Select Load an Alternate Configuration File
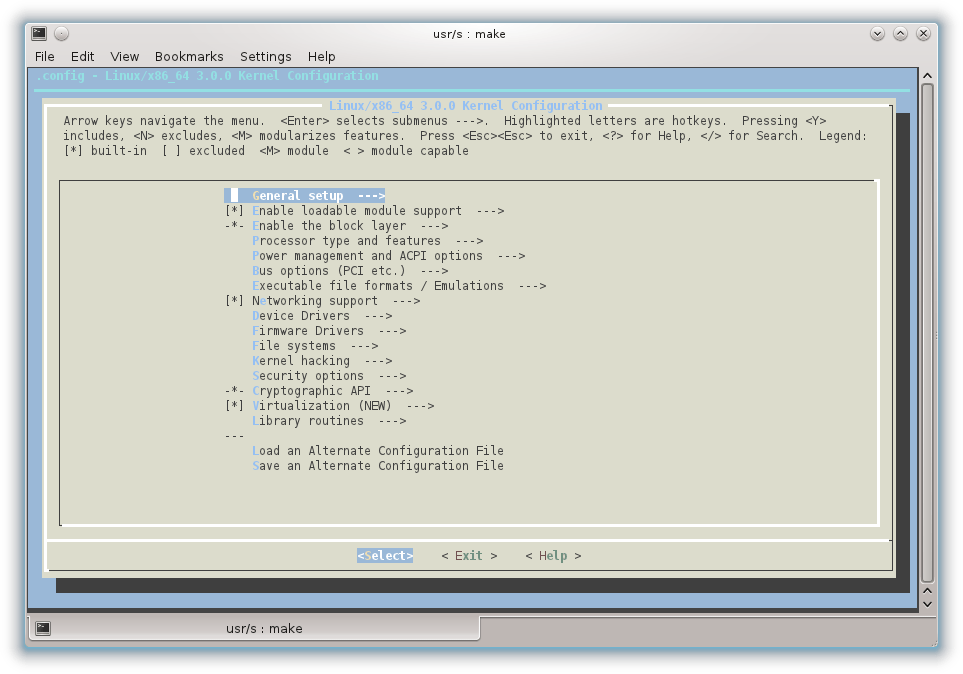Viewport: 963px width, 674px height. coord(378,450)
